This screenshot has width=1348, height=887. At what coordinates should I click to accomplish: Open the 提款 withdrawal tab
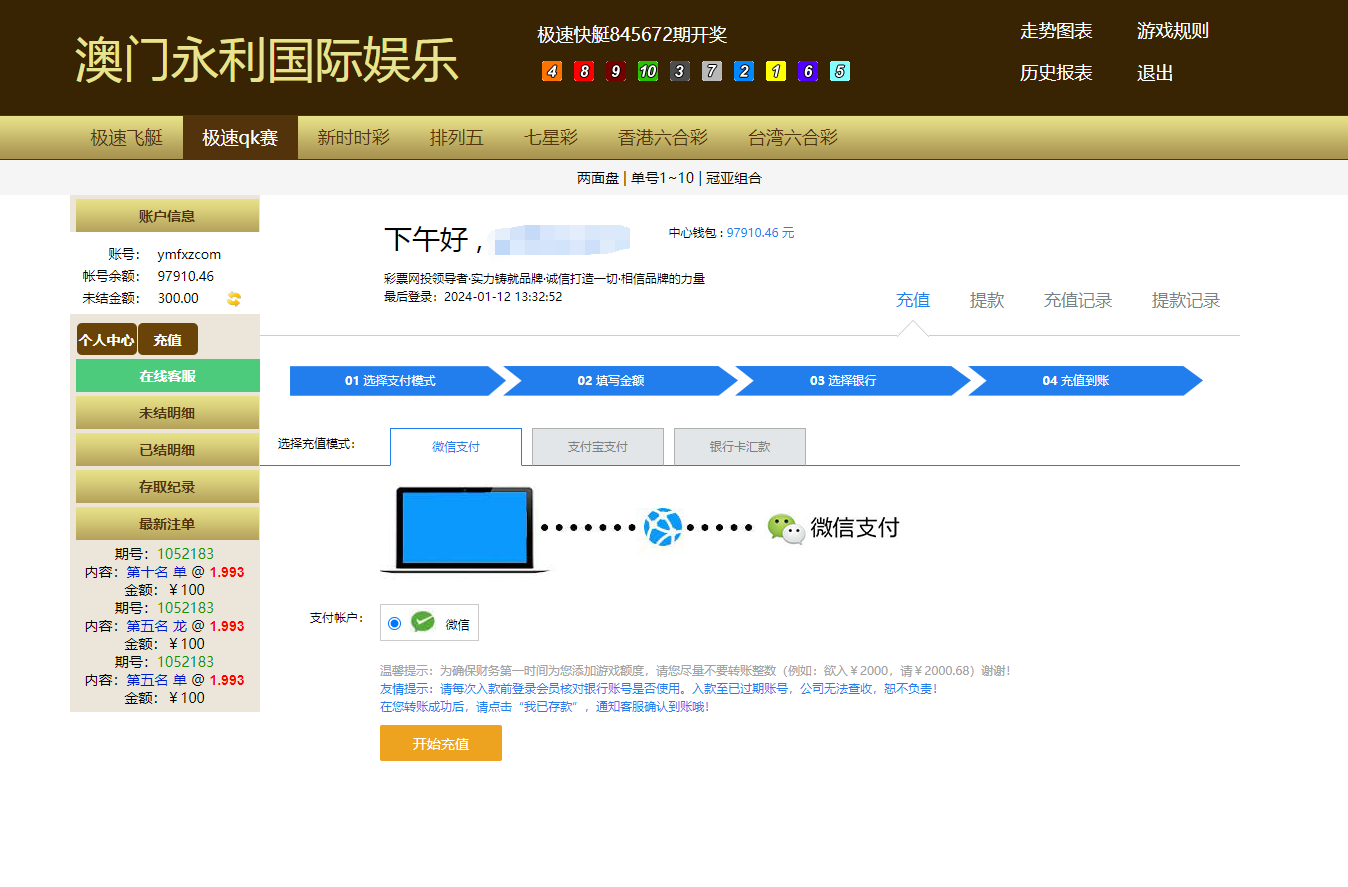click(987, 300)
